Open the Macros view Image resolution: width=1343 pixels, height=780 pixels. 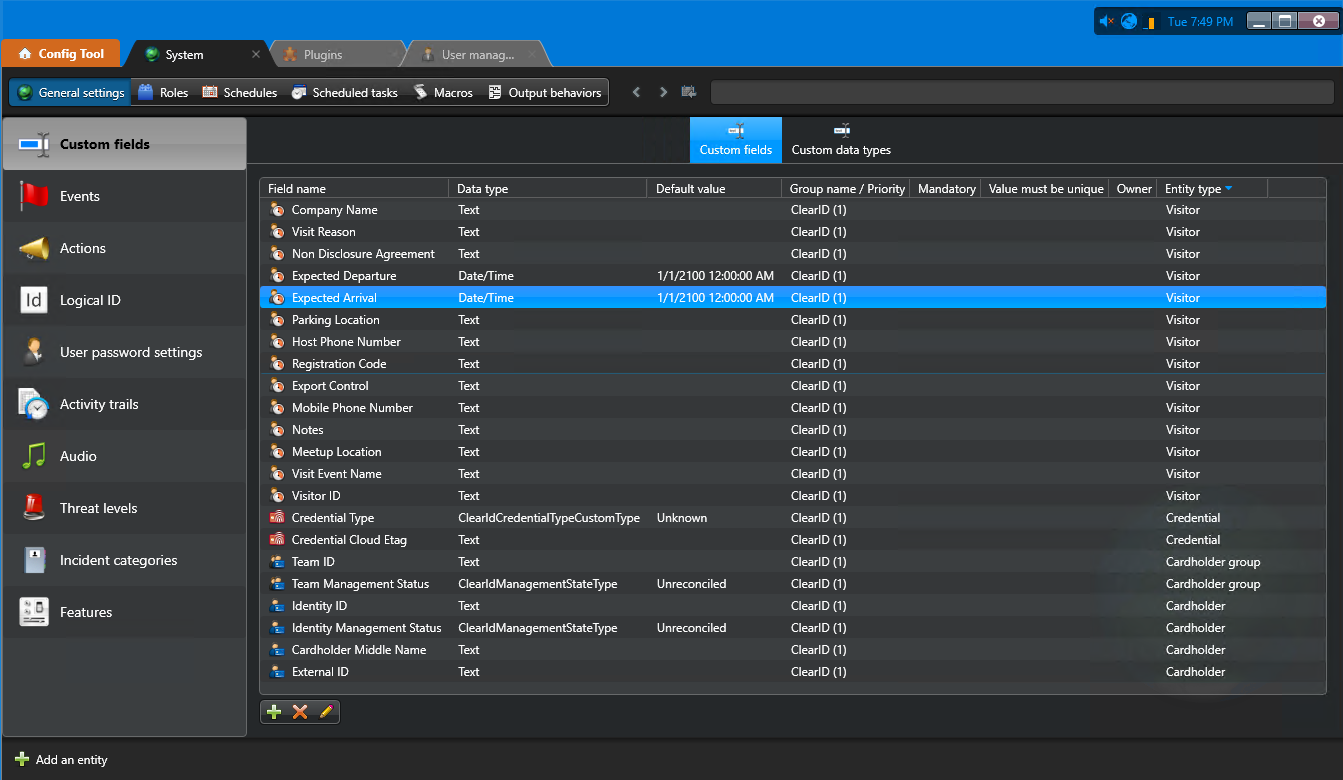(443, 91)
